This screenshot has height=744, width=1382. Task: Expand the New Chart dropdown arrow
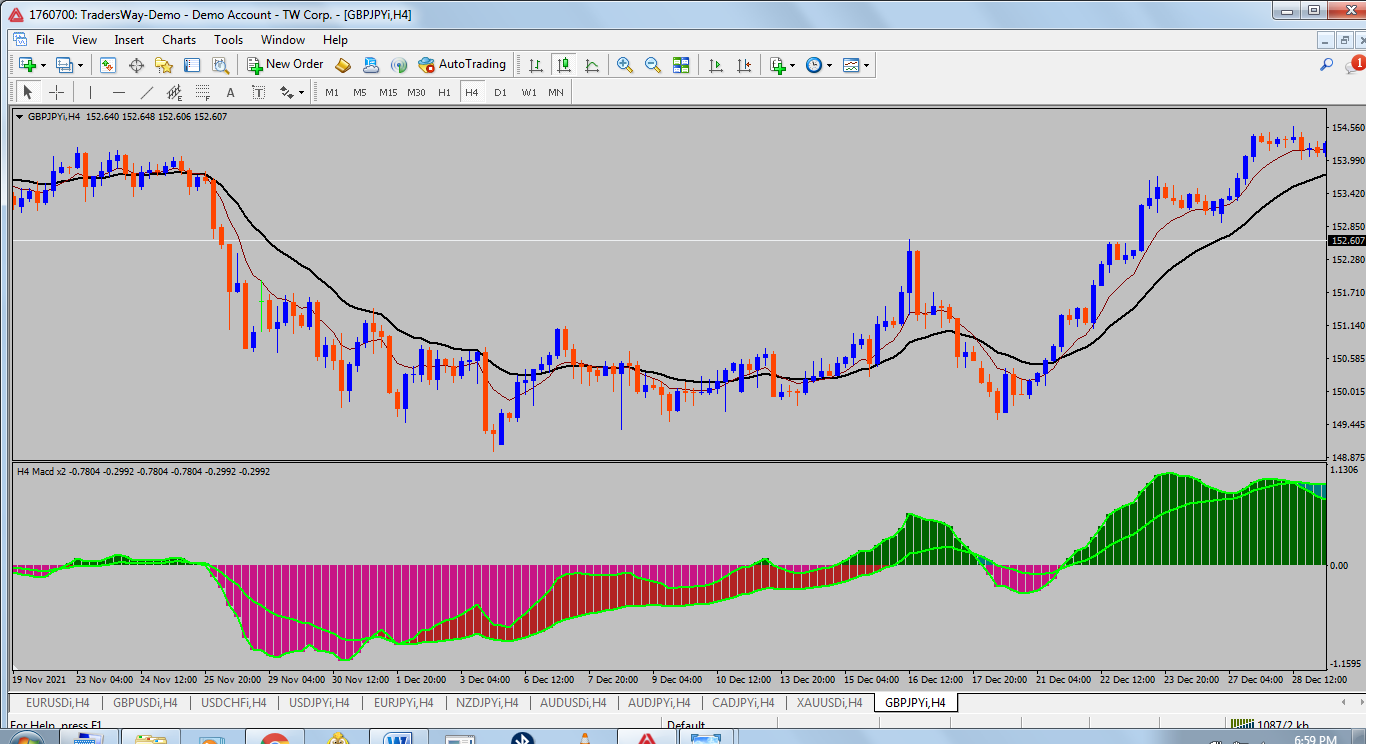point(43,65)
